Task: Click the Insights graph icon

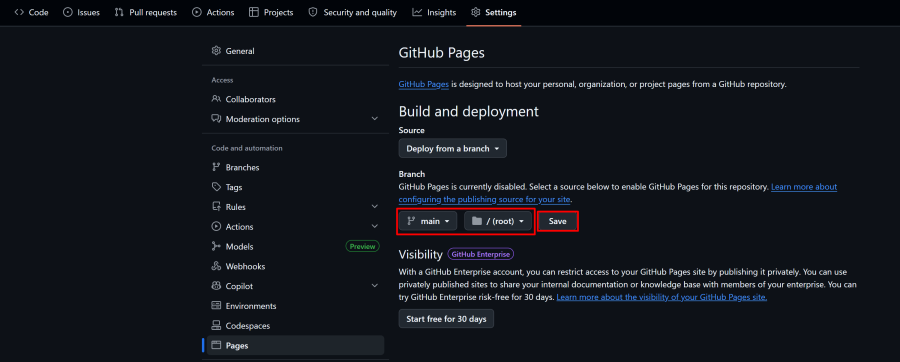Action: tap(417, 12)
